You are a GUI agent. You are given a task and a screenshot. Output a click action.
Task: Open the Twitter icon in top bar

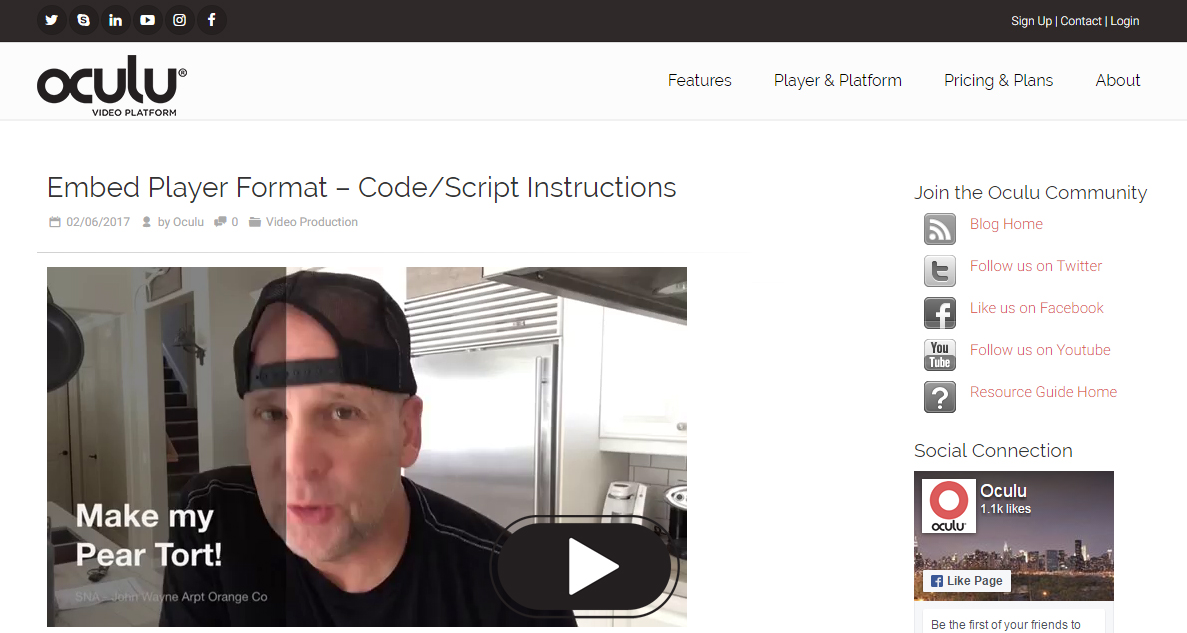pos(51,20)
